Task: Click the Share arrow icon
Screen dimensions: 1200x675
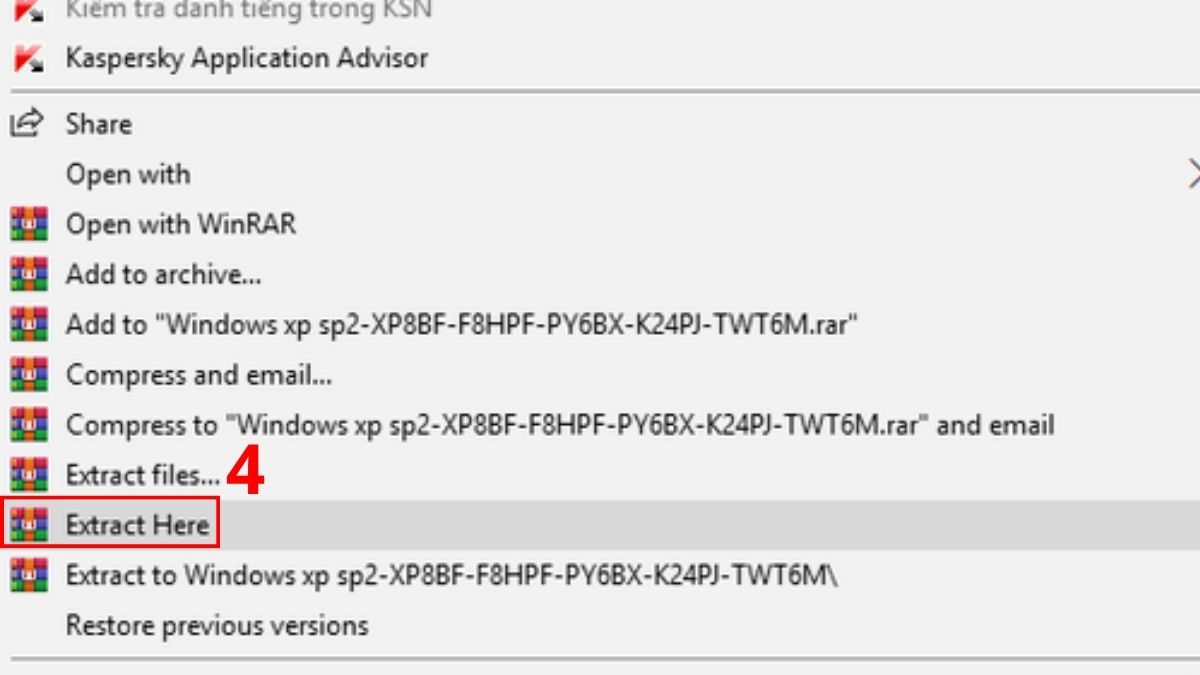Action: click(27, 123)
